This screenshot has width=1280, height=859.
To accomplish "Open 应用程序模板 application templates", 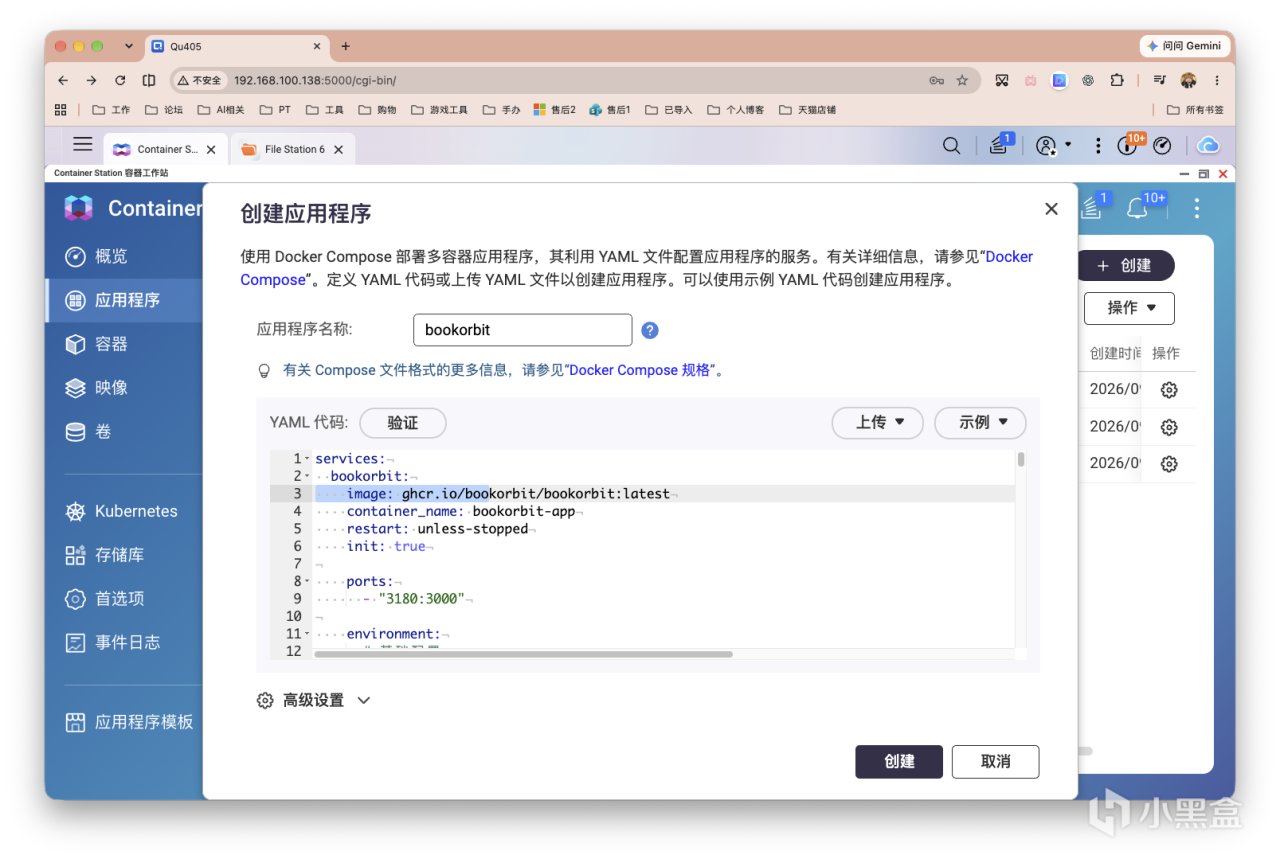I will (129, 722).
